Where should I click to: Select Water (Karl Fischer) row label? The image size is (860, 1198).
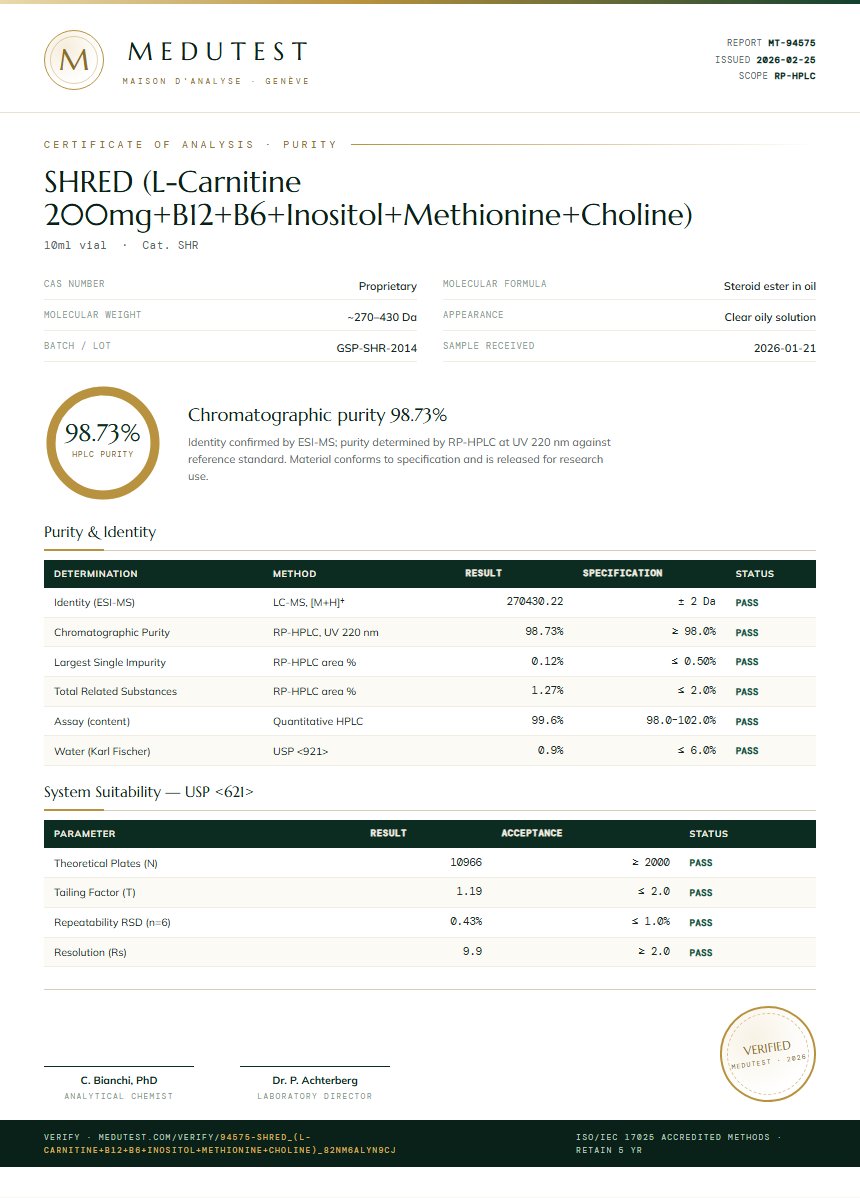(102, 751)
